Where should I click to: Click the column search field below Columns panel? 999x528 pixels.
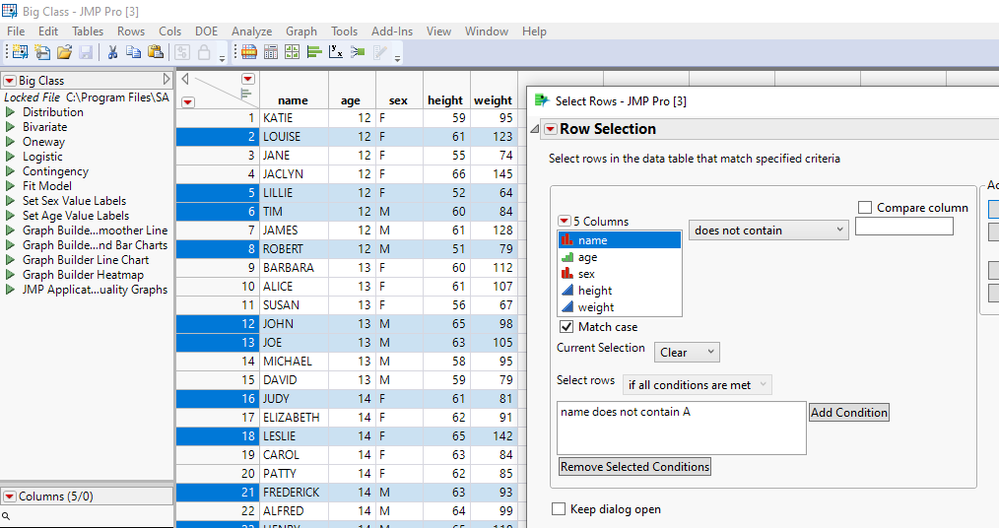pos(87,516)
